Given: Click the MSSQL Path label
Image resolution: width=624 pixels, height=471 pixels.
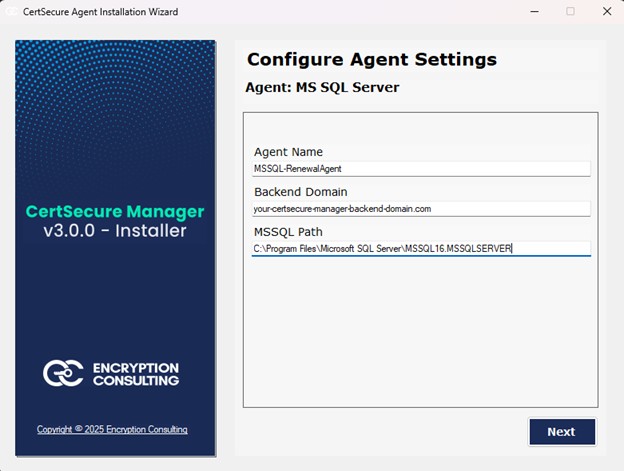Looking at the screenshot, I should pyautogui.click(x=289, y=232).
